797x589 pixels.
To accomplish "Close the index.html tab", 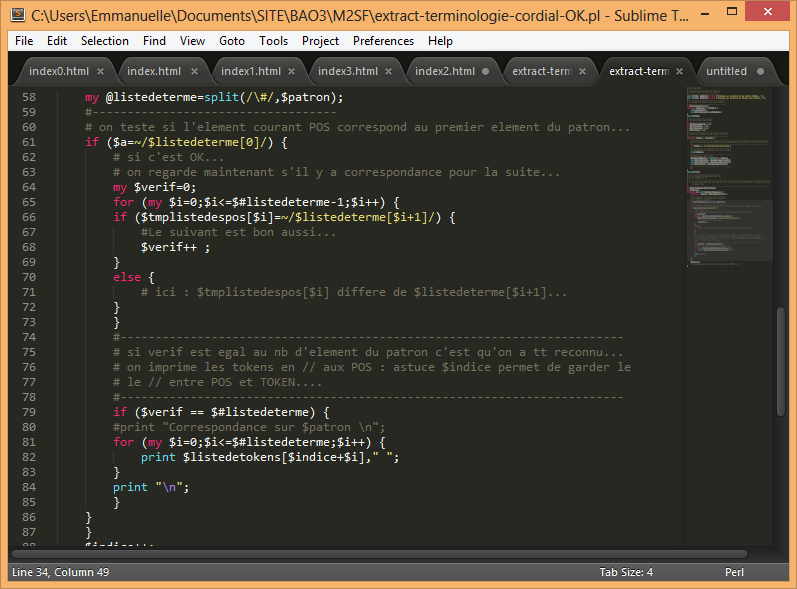I will coord(194,72).
